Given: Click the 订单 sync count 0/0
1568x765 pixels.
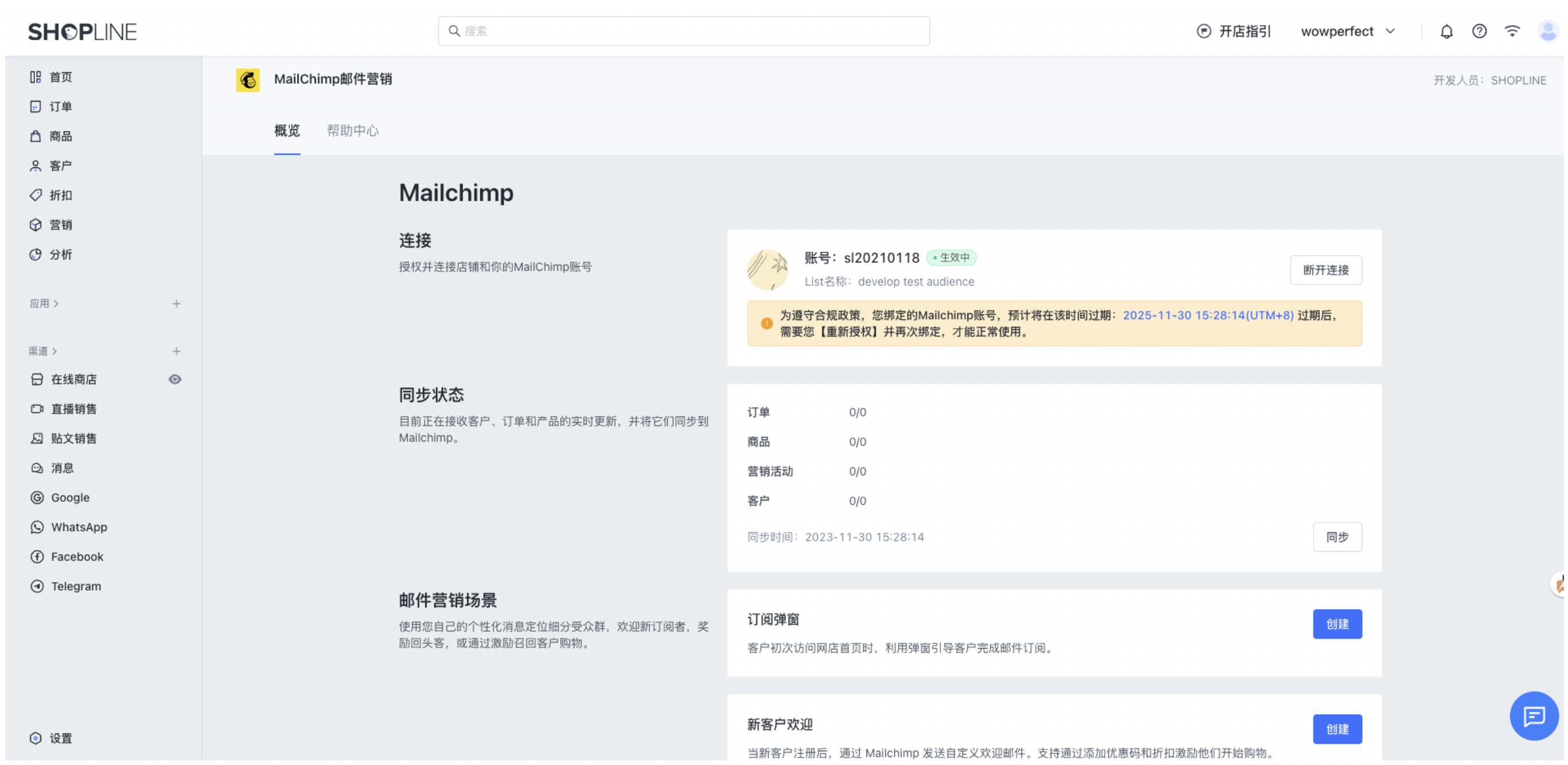Looking at the screenshot, I should [x=857, y=412].
